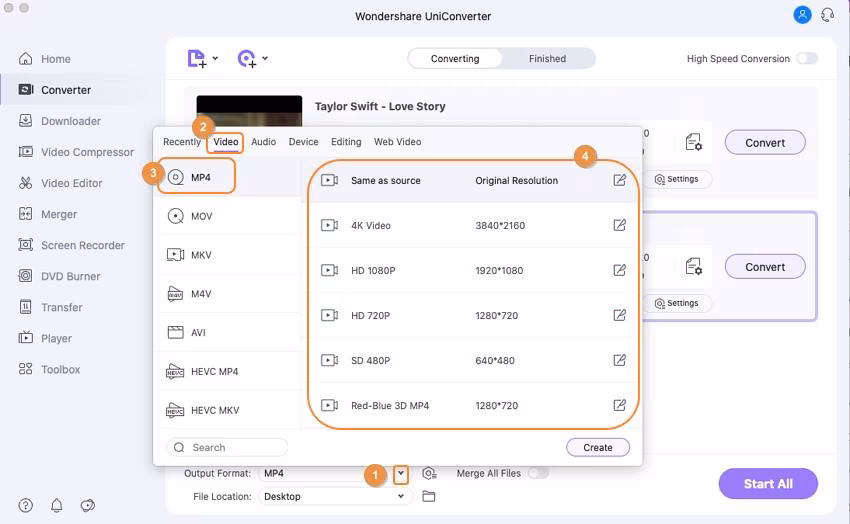
Task: Toggle High Speed Conversion switch
Action: tap(807, 59)
